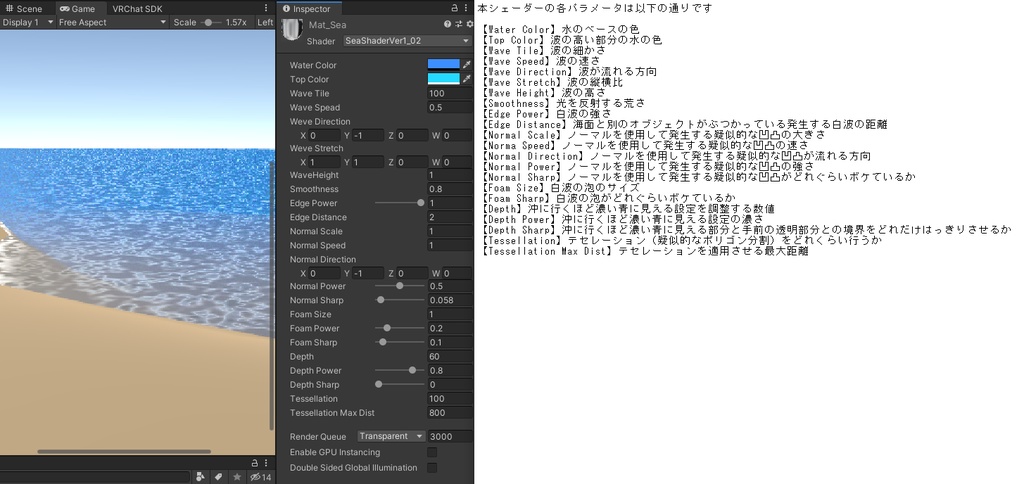Pick Water Color with the eyedropper
The image size is (1024, 484).
pyautogui.click(x=467, y=65)
